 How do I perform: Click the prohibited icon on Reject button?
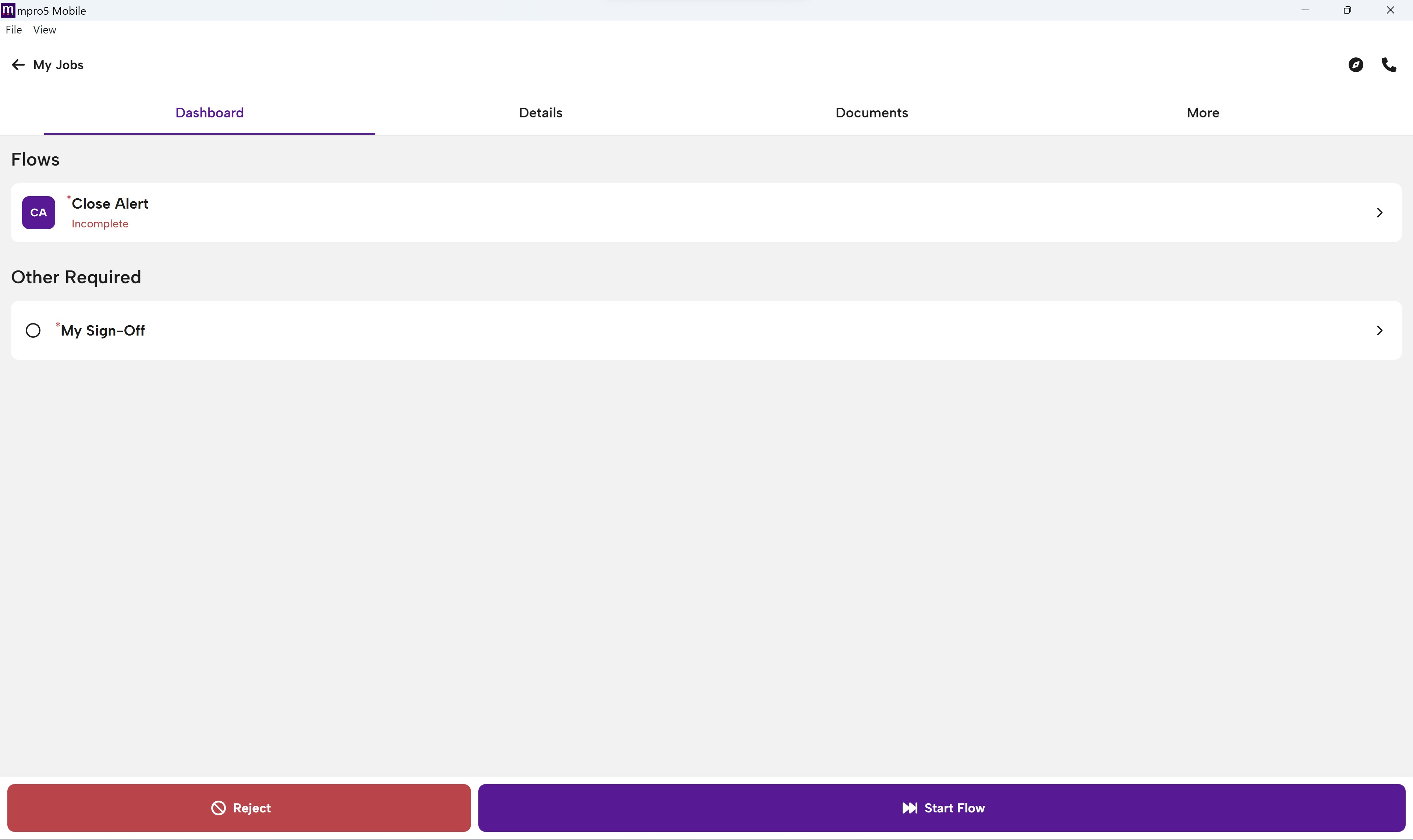point(219,808)
